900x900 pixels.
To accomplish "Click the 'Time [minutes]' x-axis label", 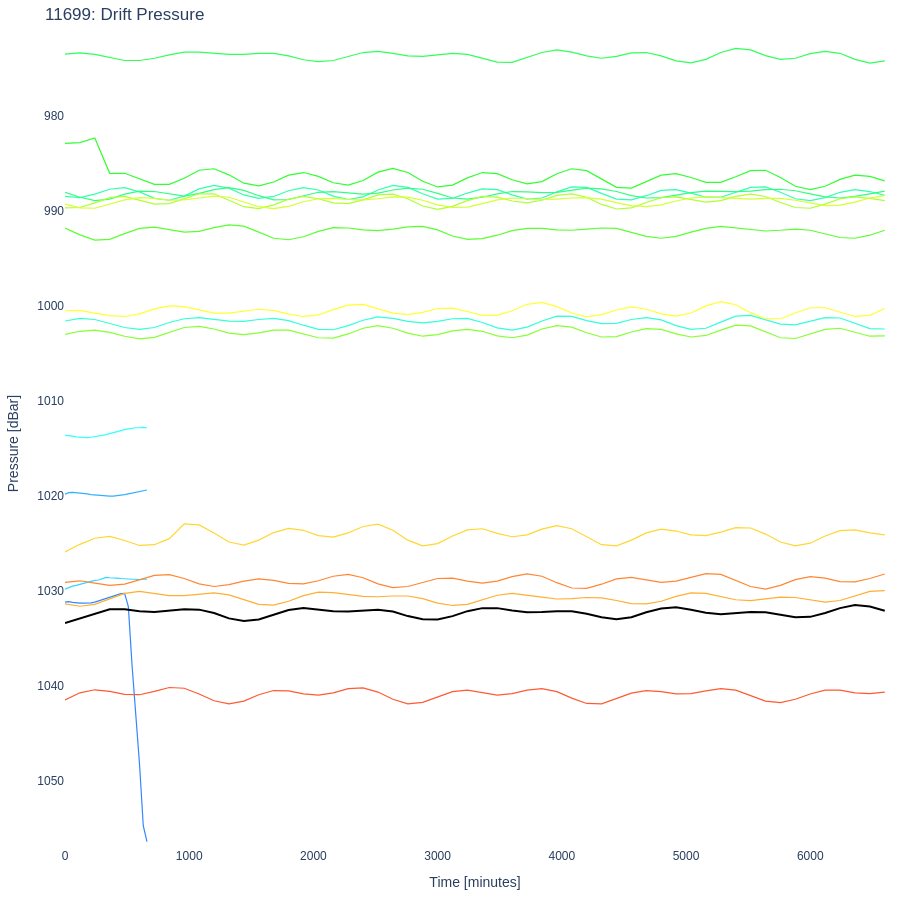I will click(x=474, y=882).
